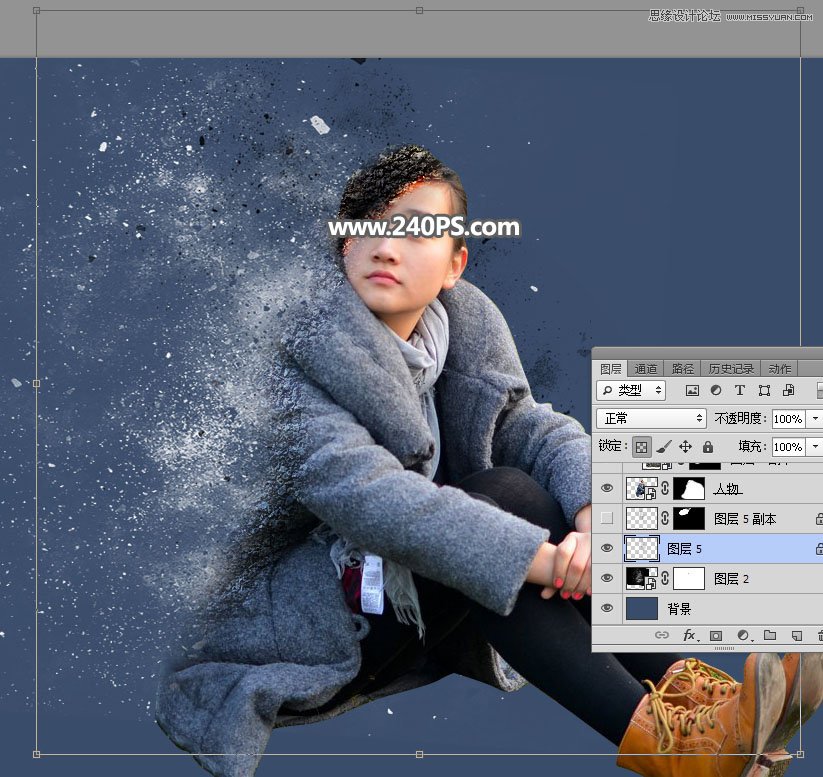Switch to the 历史记录 tab
The width and height of the screenshot is (823, 777).
point(732,368)
